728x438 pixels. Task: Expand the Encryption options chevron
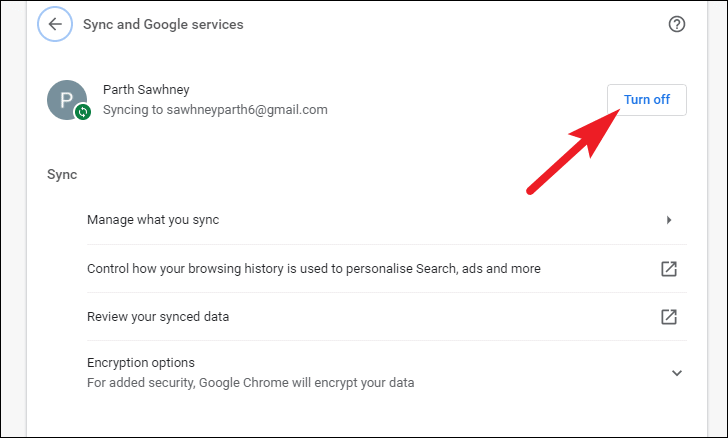[x=676, y=373]
